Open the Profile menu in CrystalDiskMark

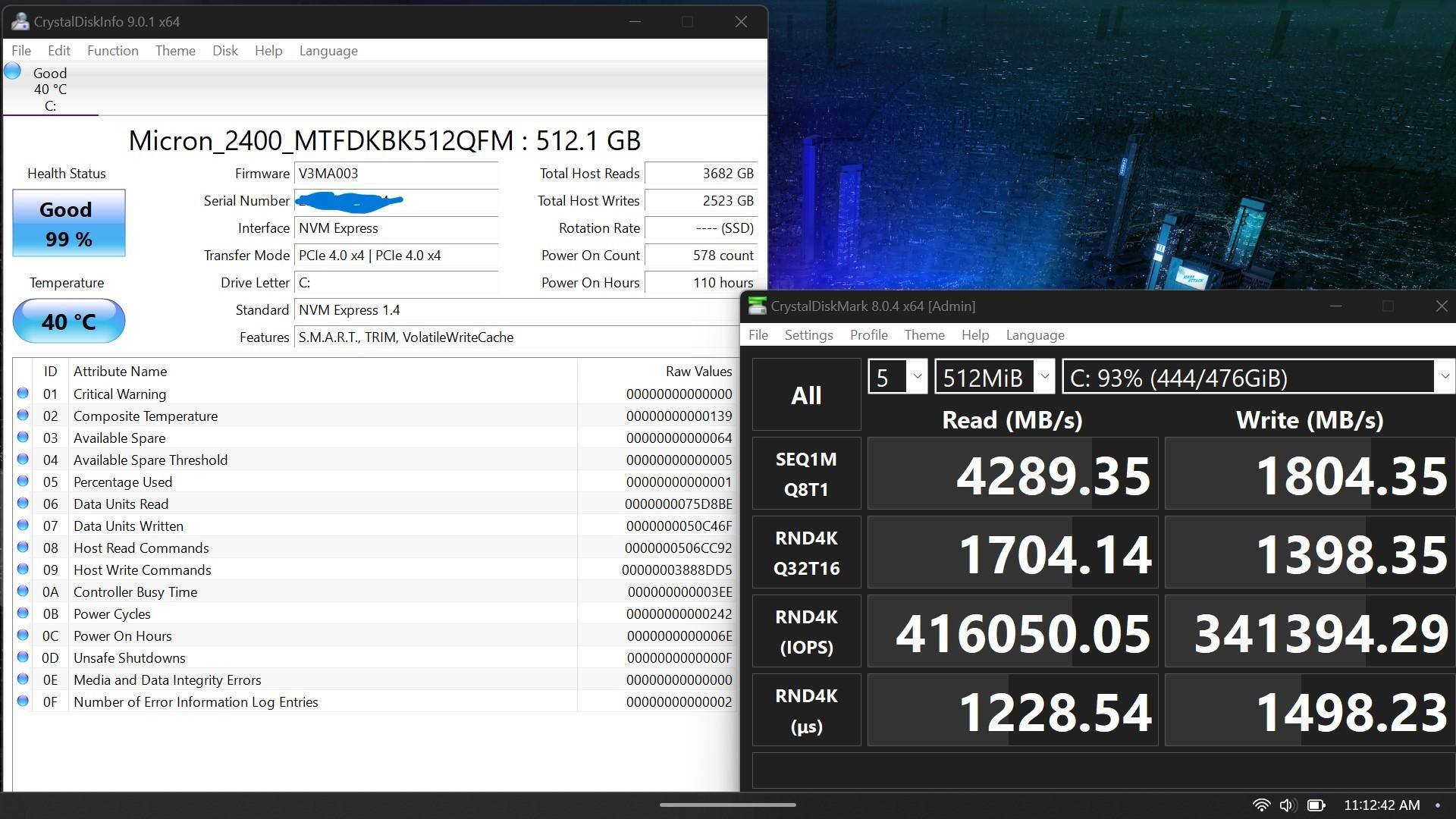tap(868, 335)
